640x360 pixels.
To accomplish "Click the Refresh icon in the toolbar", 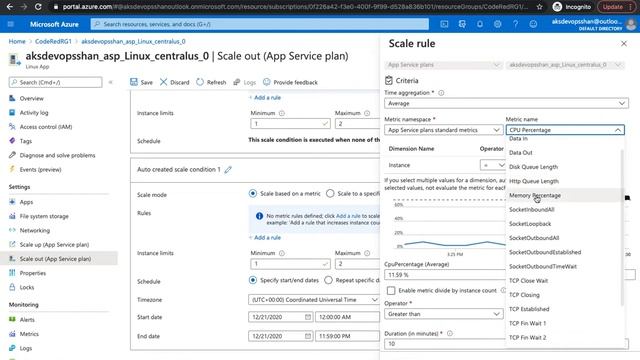I will click(200, 82).
